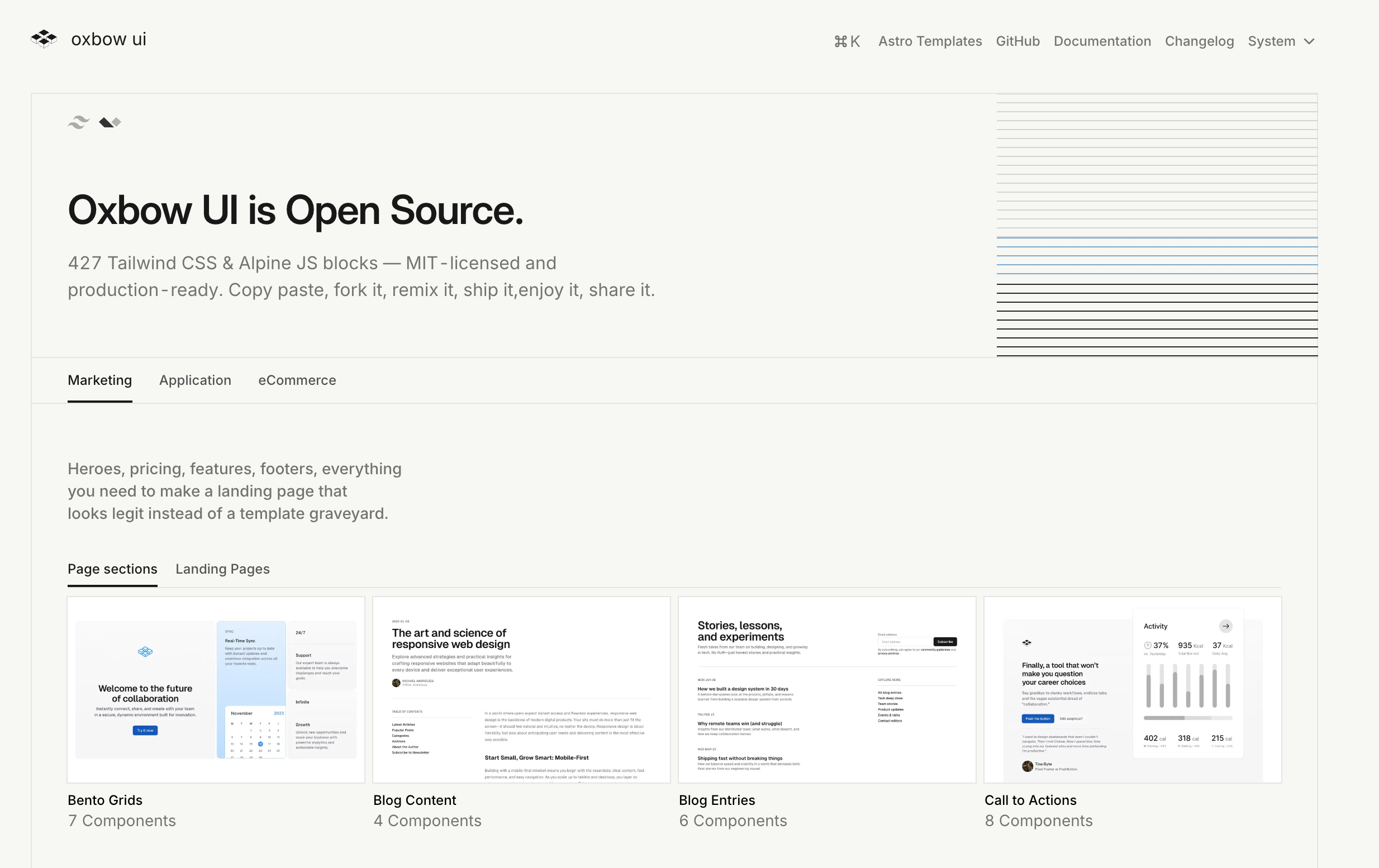This screenshot has width=1379, height=868.
Task: Click the Tailwind CSS wave icon
Action: (x=78, y=122)
